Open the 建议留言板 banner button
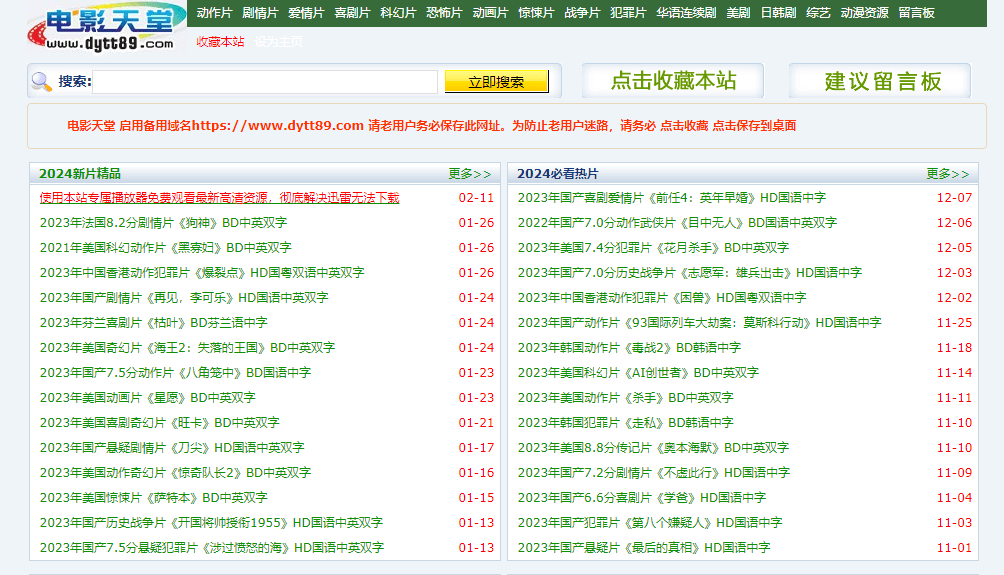Screen dimensions: 1004x575 (880, 81)
